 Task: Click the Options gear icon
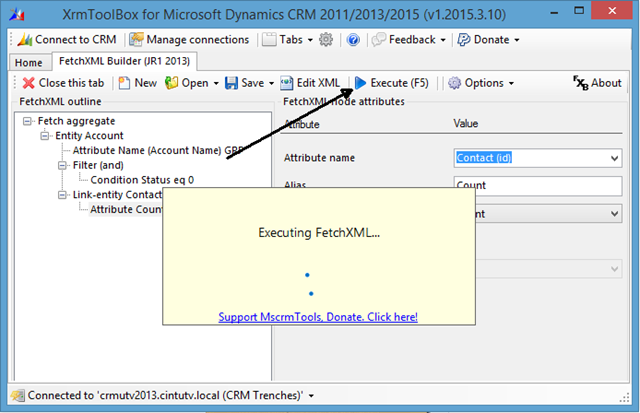[x=454, y=83]
